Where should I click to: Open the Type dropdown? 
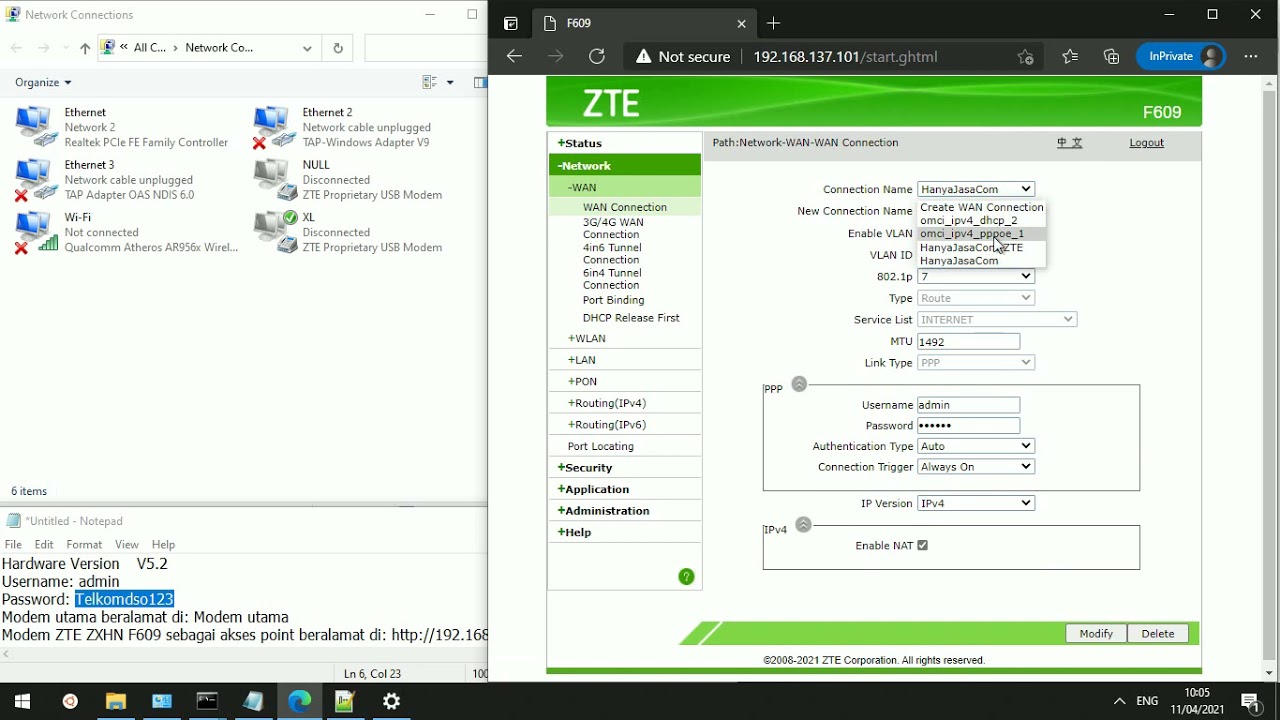click(x=976, y=298)
